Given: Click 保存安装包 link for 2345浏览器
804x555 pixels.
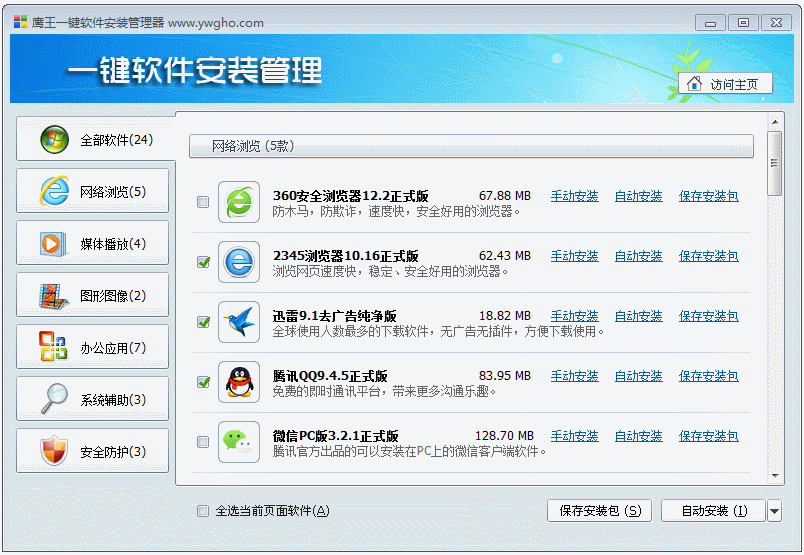Looking at the screenshot, I should tap(709, 256).
